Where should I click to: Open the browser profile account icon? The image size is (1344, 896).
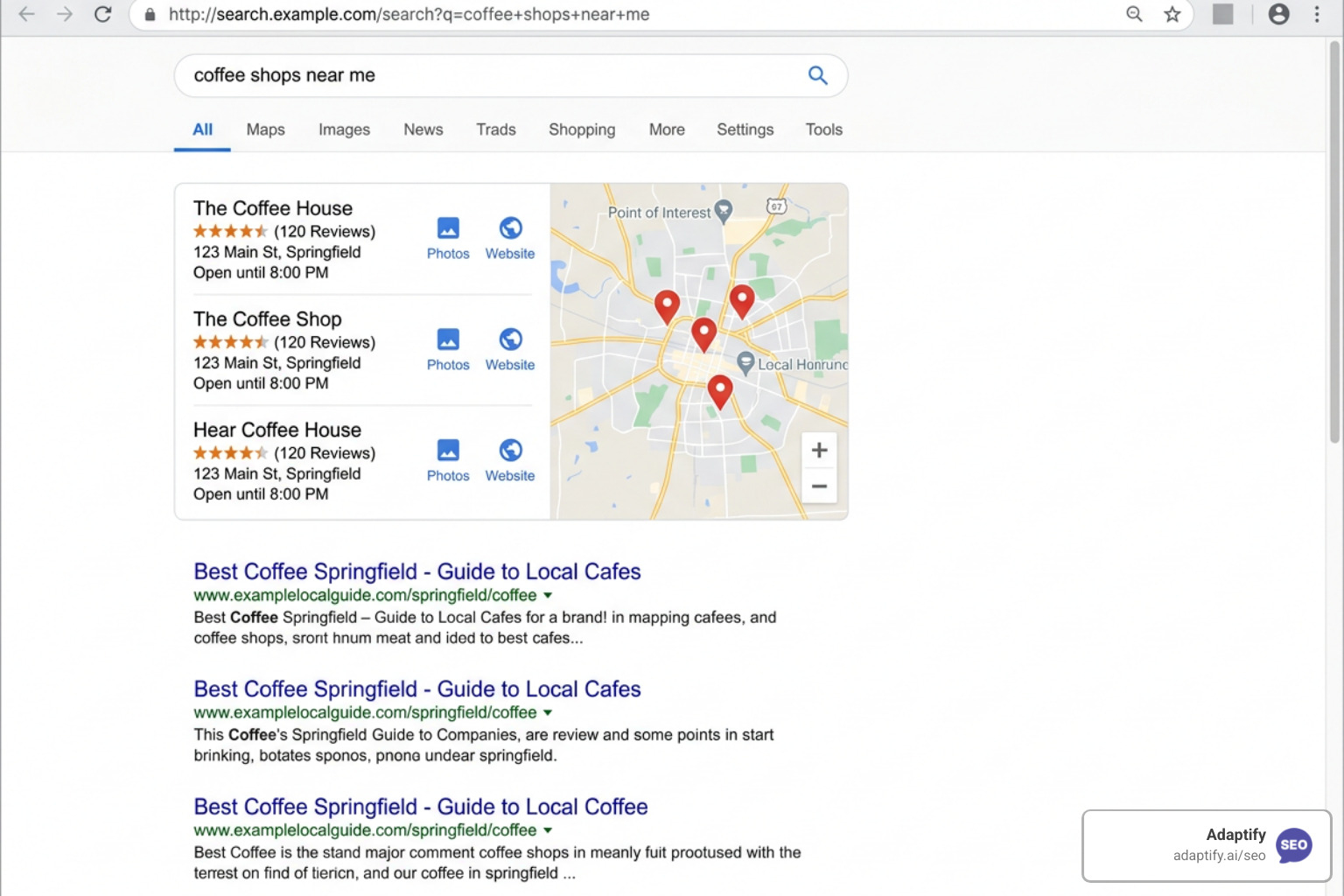click(1278, 14)
